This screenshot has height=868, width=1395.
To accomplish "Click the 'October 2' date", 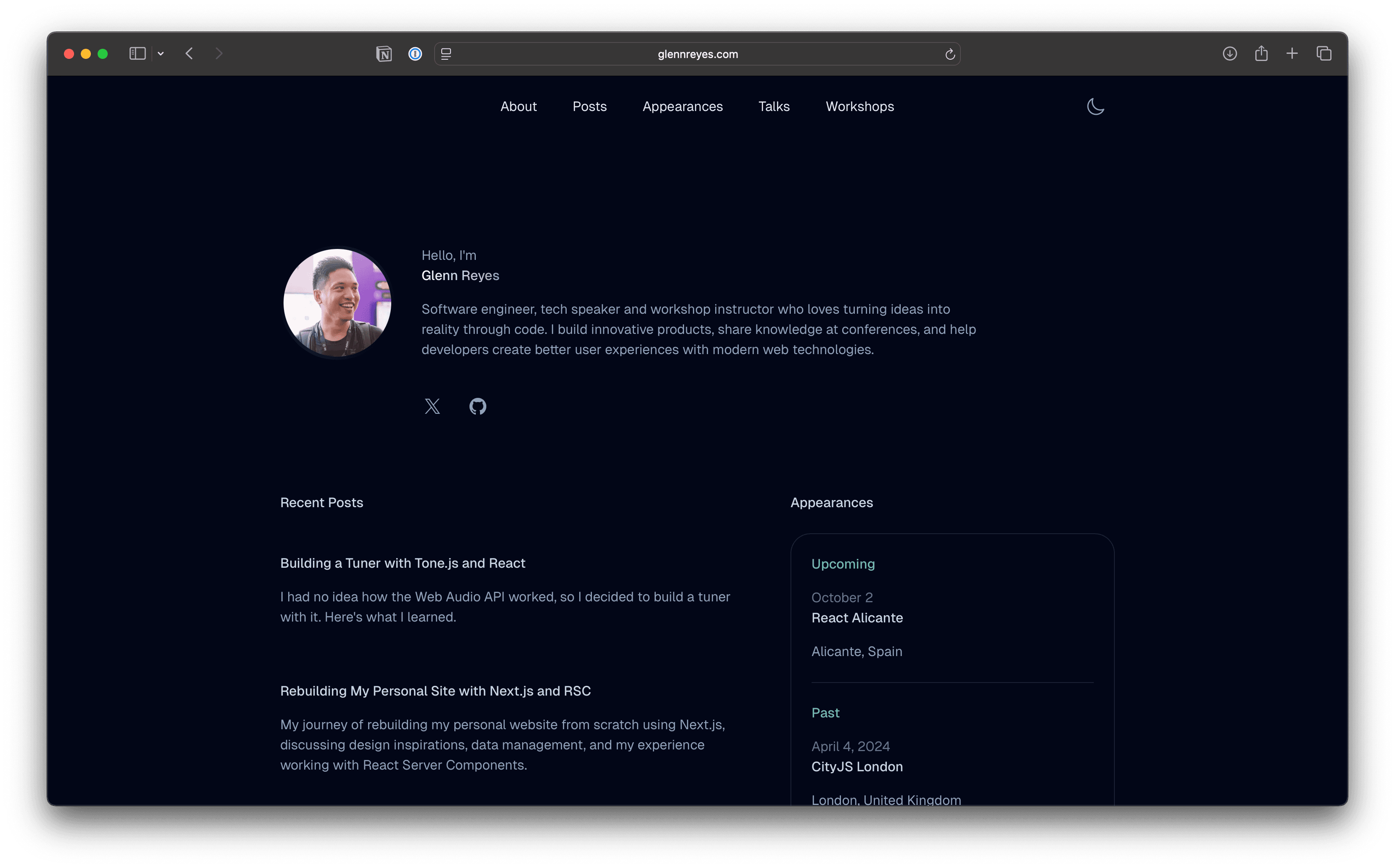I will 842,598.
